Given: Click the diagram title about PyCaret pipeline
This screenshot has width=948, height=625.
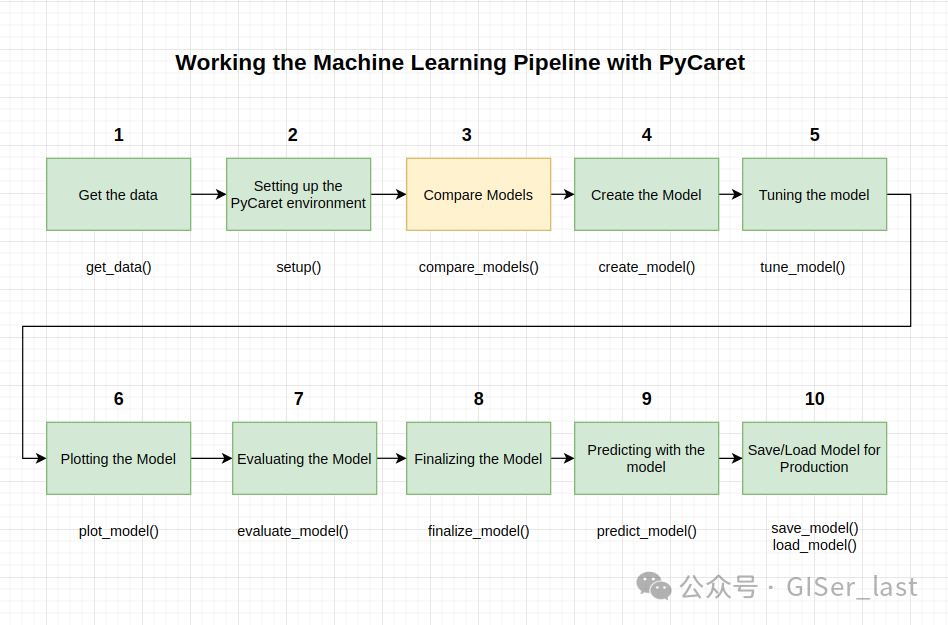Looking at the screenshot, I should 460,63.
